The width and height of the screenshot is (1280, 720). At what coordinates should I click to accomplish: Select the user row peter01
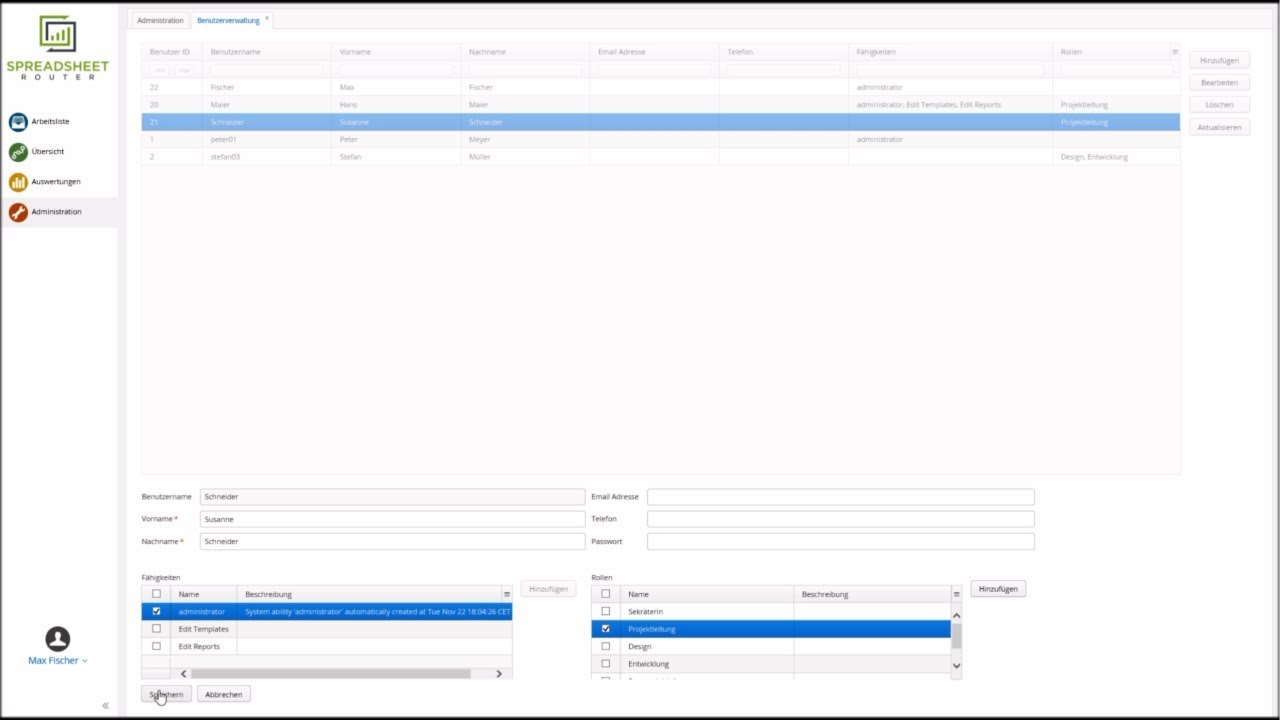point(660,140)
